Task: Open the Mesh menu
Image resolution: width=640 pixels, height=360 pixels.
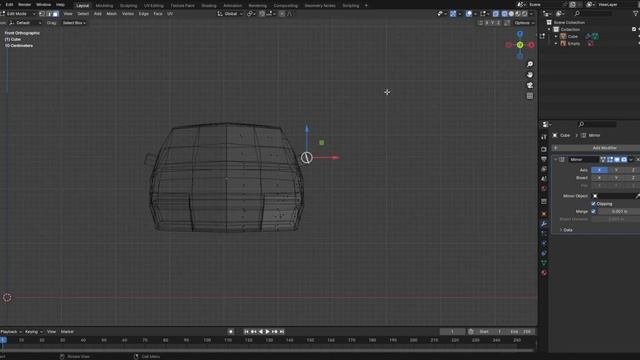Action: click(111, 14)
